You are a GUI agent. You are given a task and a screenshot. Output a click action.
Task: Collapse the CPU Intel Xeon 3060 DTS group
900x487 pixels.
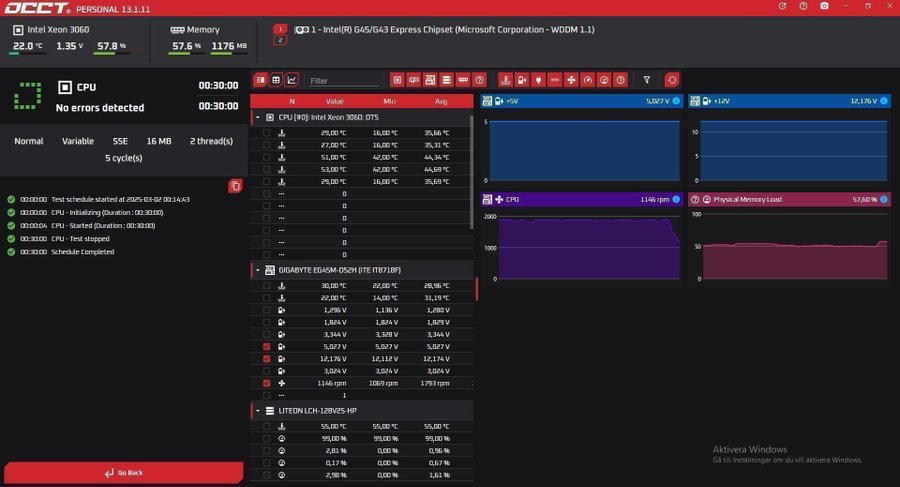point(257,117)
